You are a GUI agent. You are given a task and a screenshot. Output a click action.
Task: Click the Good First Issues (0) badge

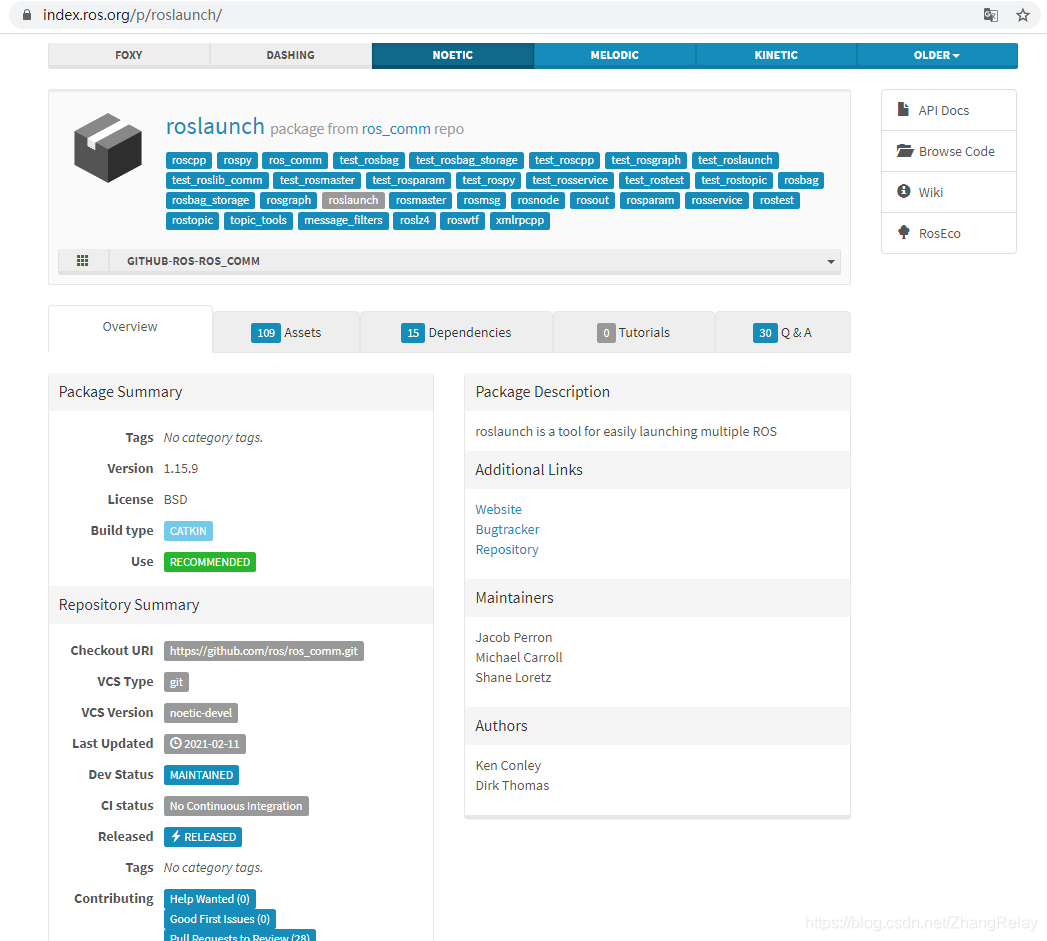(x=220, y=919)
